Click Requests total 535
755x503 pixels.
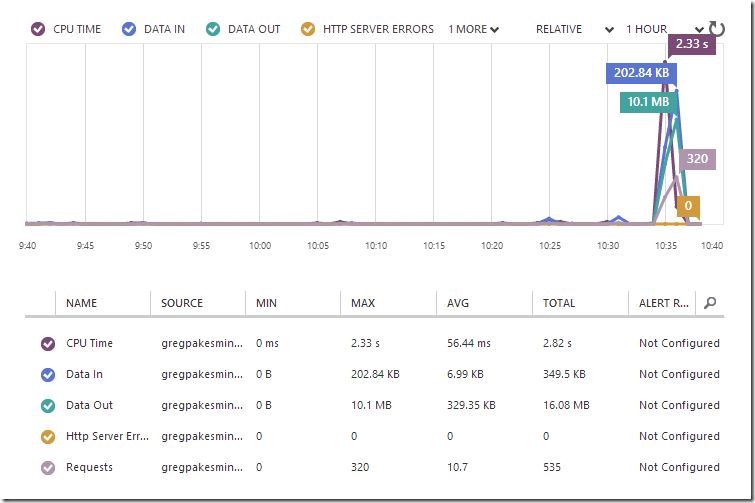[x=551, y=467]
